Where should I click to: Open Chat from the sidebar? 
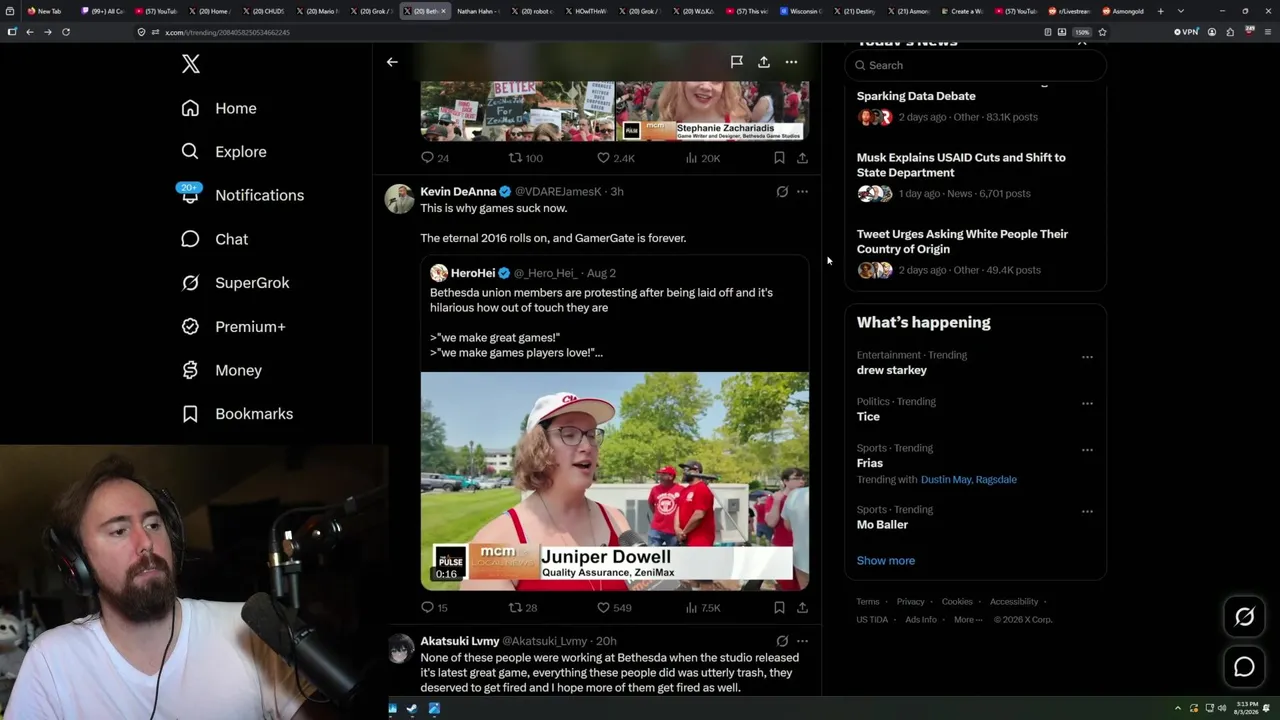(214, 239)
